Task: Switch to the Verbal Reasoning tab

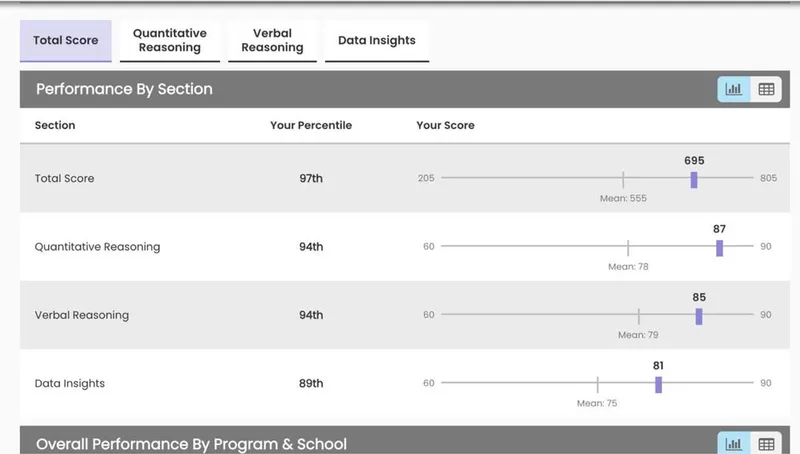Action: pos(272,41)
